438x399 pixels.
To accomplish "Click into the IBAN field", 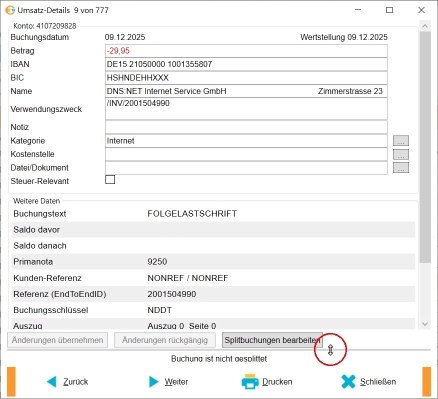I will (246, 64).
